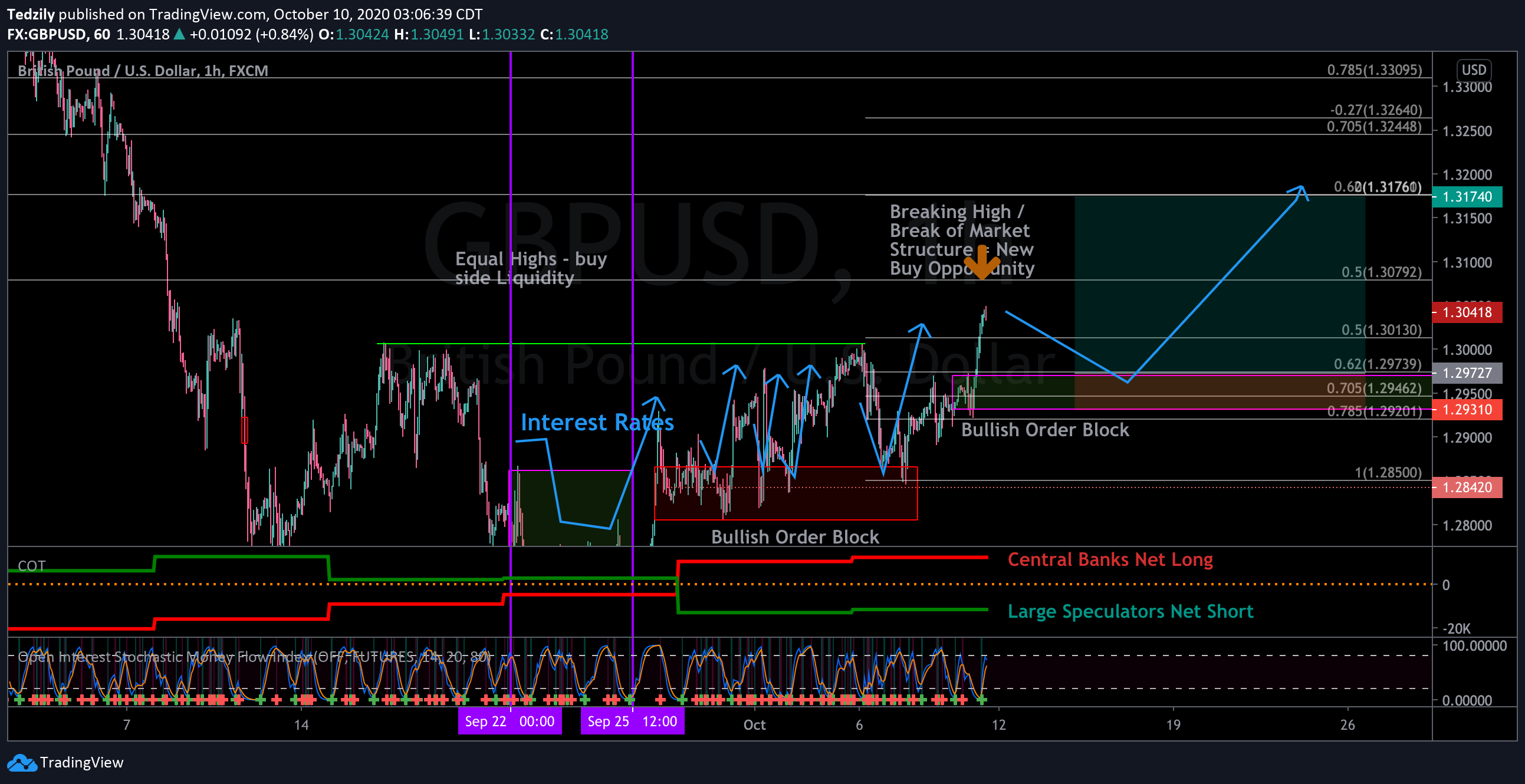The height and width of the screenshot is (784, 1525).
Task: Click the red 1.29310 price label
Action: 1467,410
